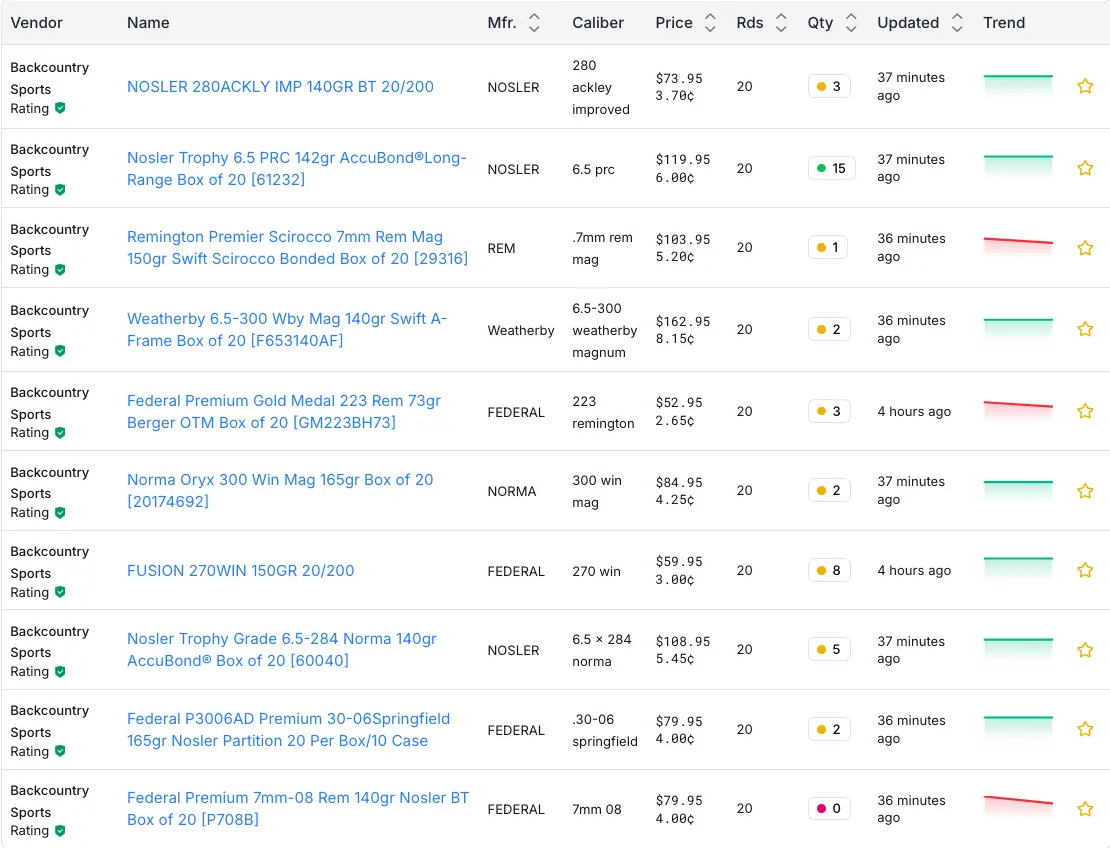The height and width of the screenshot is (848, 1110).
Task: Sort table by Updated column arrows
Action: 957,23
